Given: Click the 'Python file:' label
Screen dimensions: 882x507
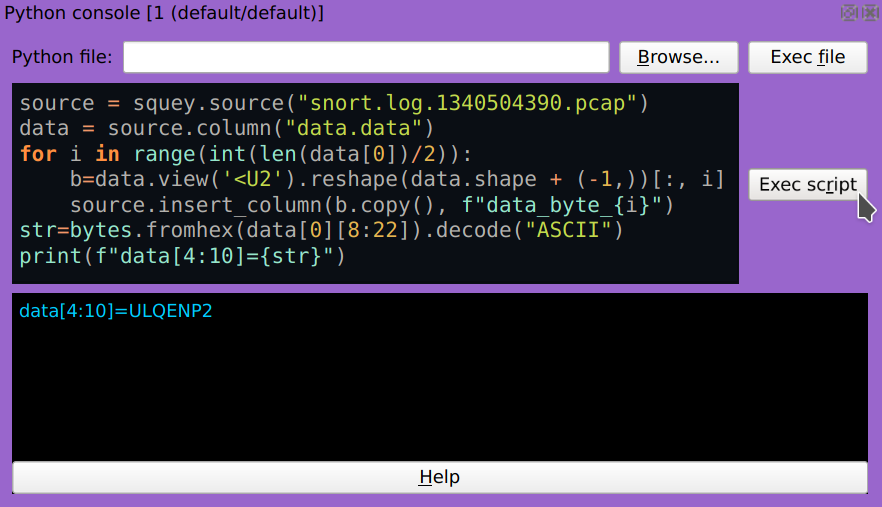Looking at the screenshot, I should (62, 57).
